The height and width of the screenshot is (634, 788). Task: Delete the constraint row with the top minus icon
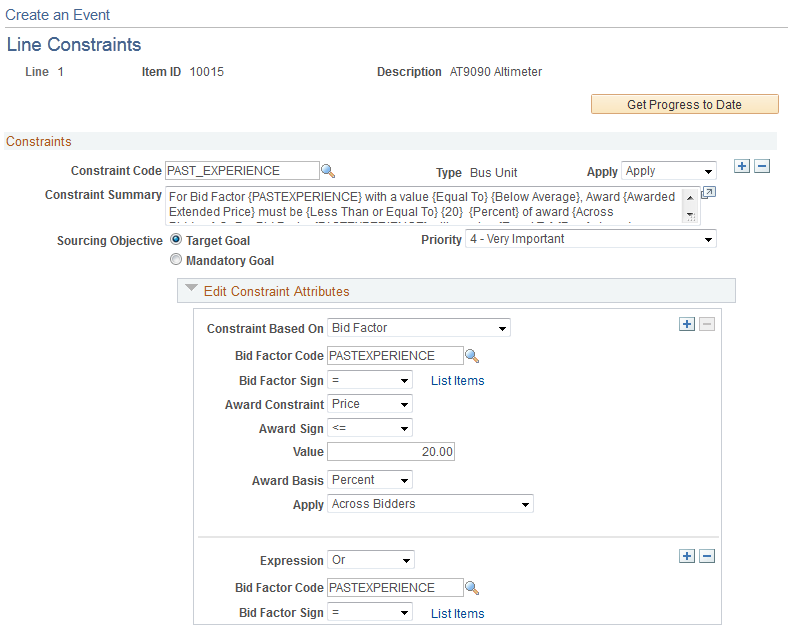pyautogui.click(x=762, y=166)
